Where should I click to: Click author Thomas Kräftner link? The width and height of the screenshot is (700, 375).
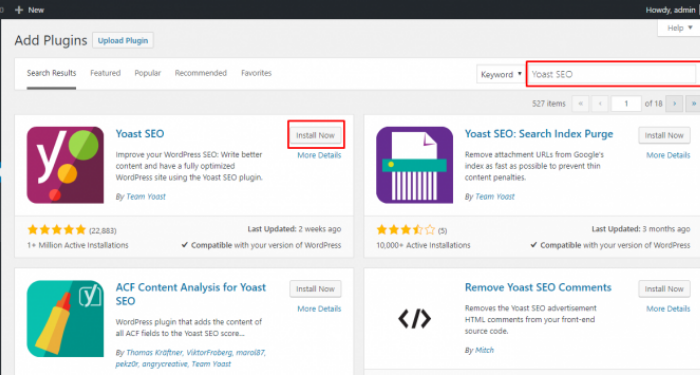point(154,353)
